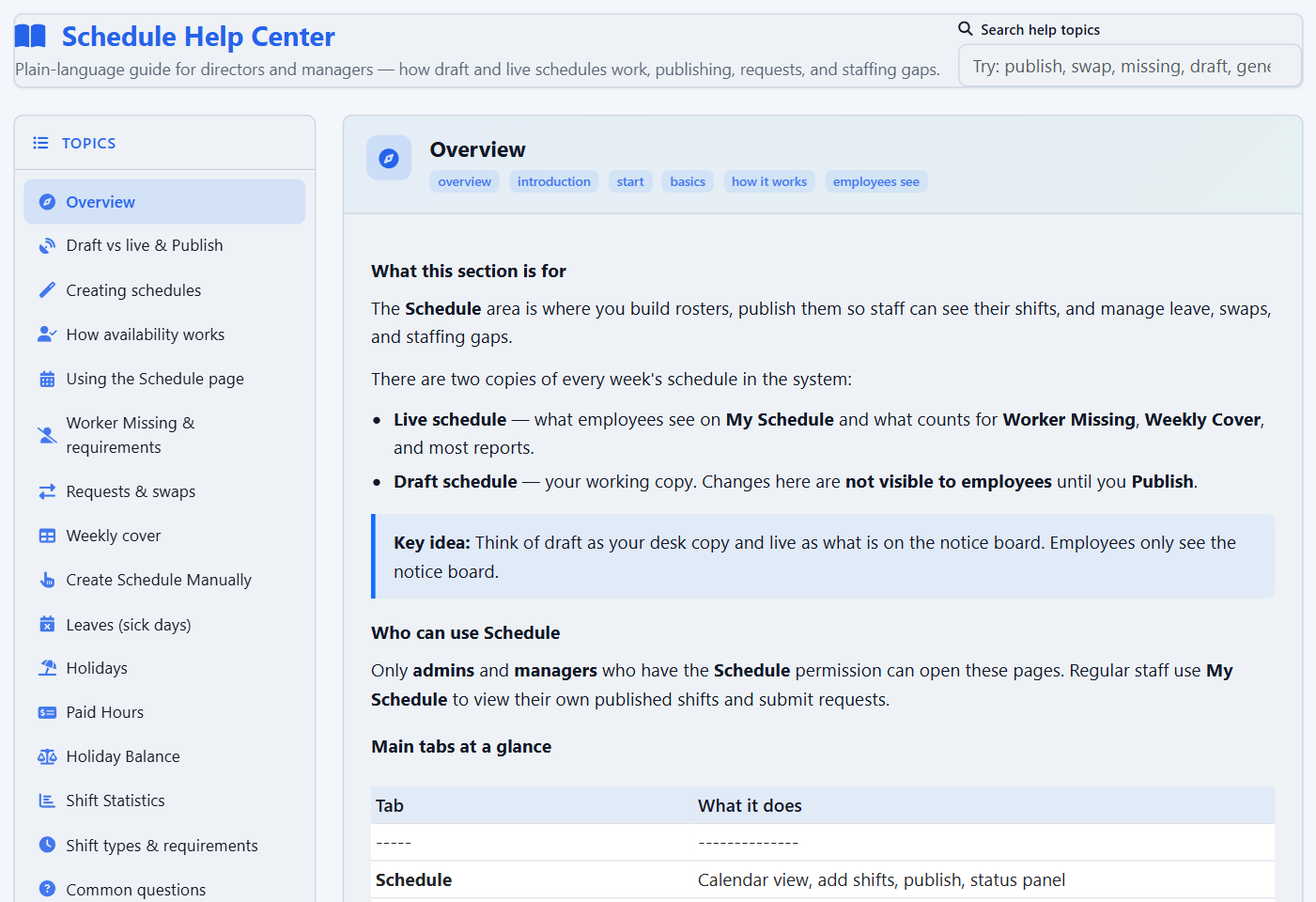This screenshot has height=902, width=1316.
Task: Open How availability works topic
Action: [164, 334]
